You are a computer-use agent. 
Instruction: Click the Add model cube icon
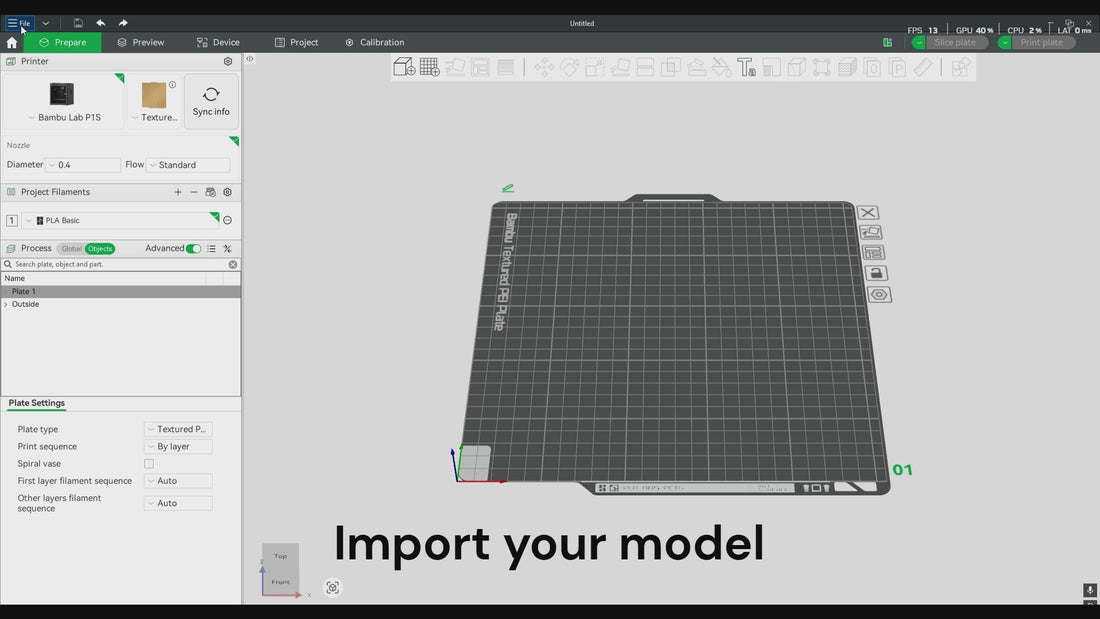pyautogui.click(x=404, y=67)
